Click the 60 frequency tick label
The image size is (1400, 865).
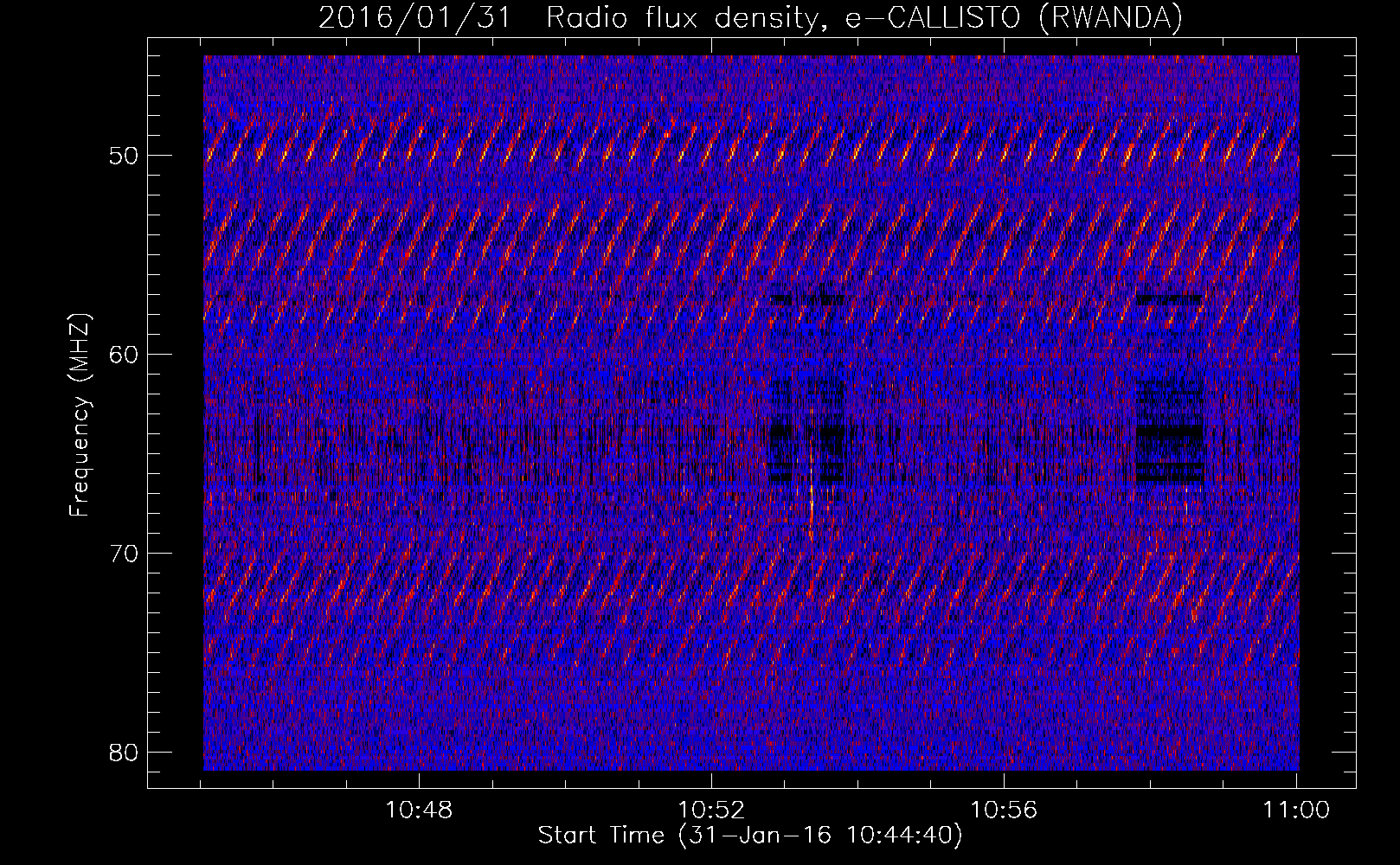[x=125, y=355]
